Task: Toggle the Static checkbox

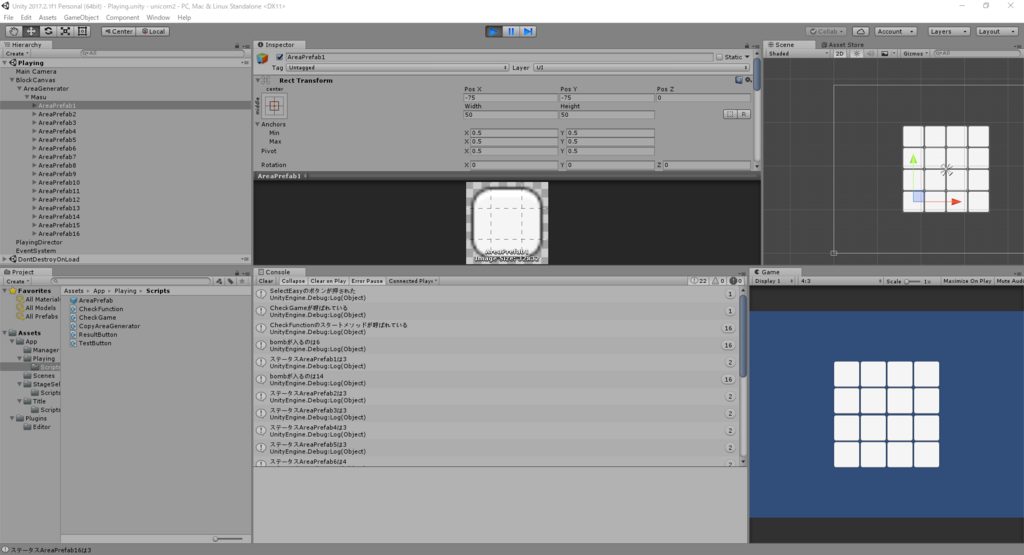Action: [x=720, y=57]
